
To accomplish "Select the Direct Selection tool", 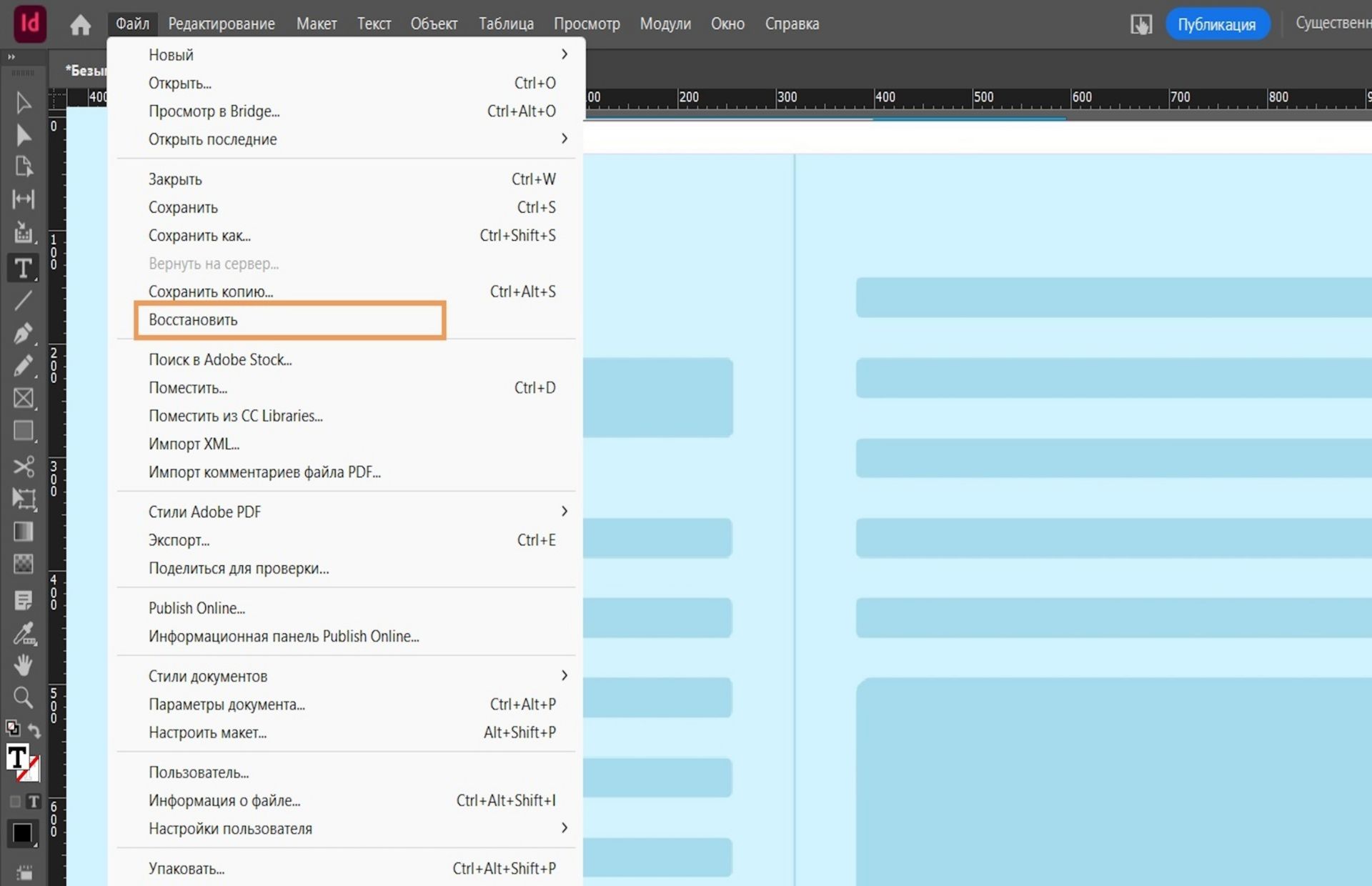I will (23, 135).
